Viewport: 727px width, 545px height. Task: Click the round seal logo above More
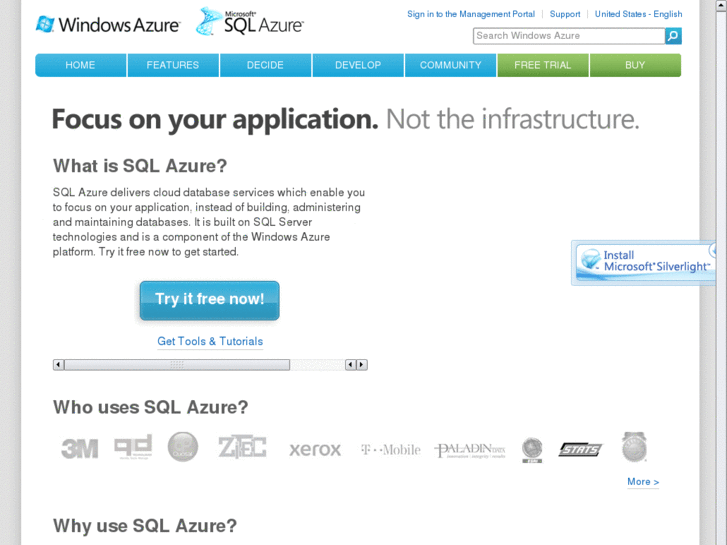coord(634,447)
